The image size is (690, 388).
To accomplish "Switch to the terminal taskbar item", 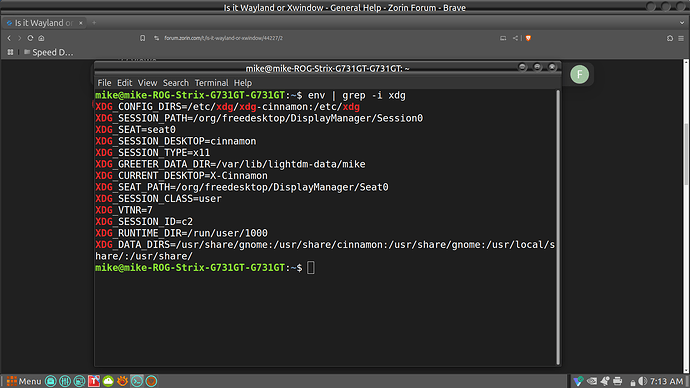I will coord(137,381).
